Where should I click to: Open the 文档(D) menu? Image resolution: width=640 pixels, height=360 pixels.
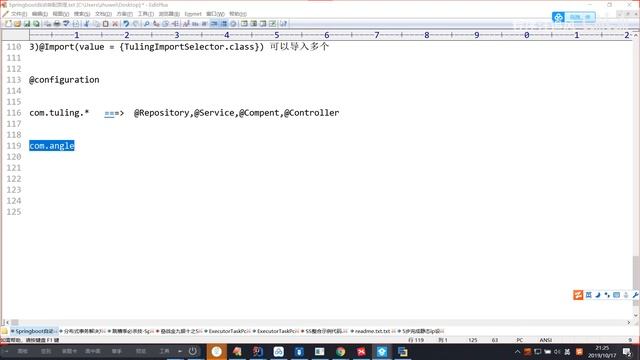(x=103, y=14)
